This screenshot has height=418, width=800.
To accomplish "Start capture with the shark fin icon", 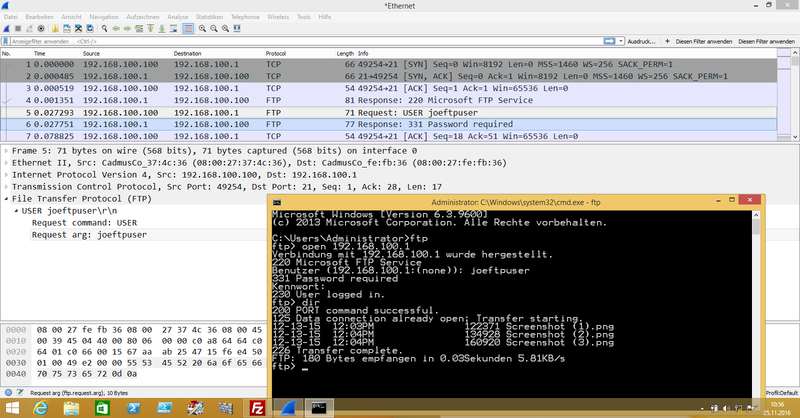I will pos(7,29).
